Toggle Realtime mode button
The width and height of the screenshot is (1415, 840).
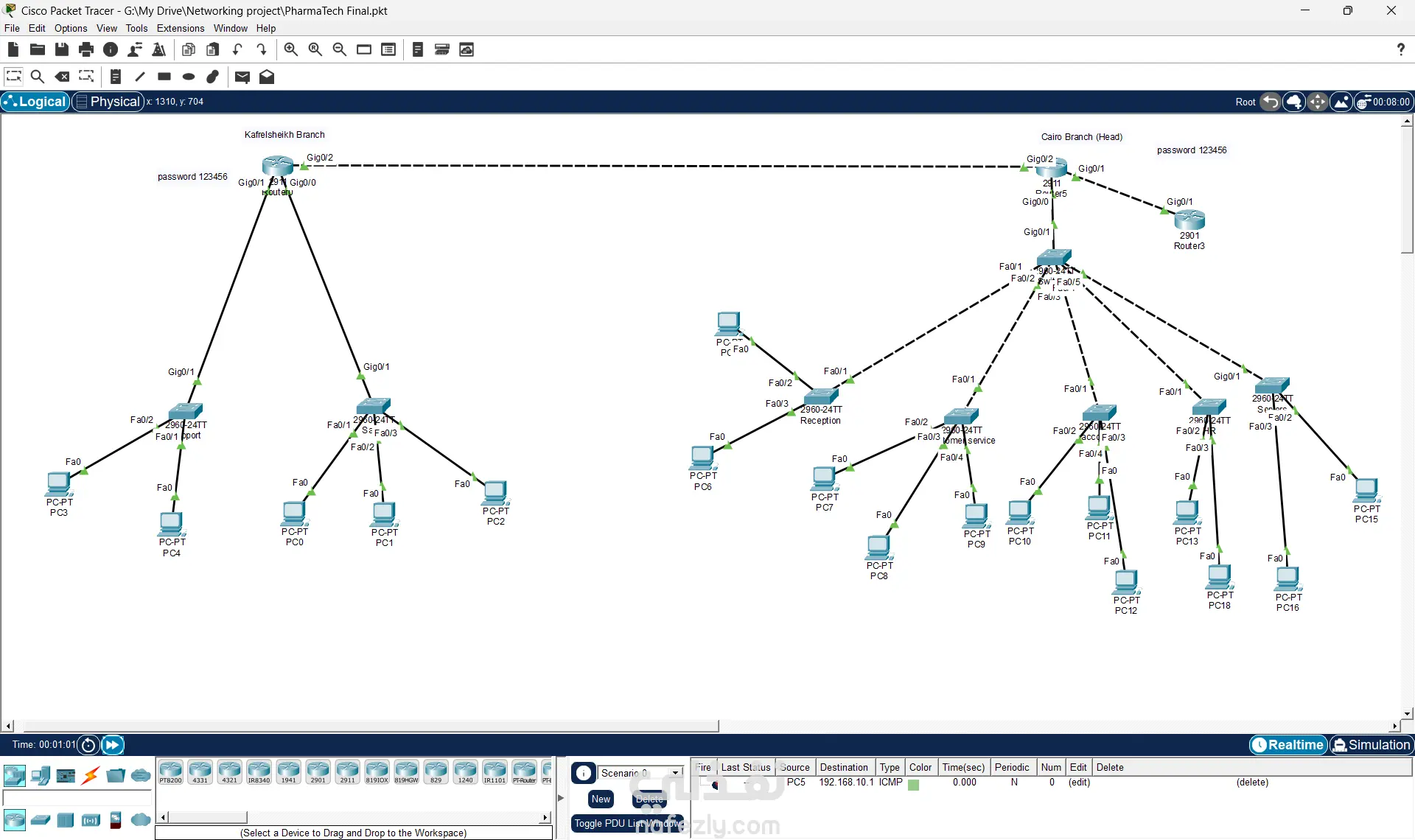pyautogui.click(x=1288, y=745)
